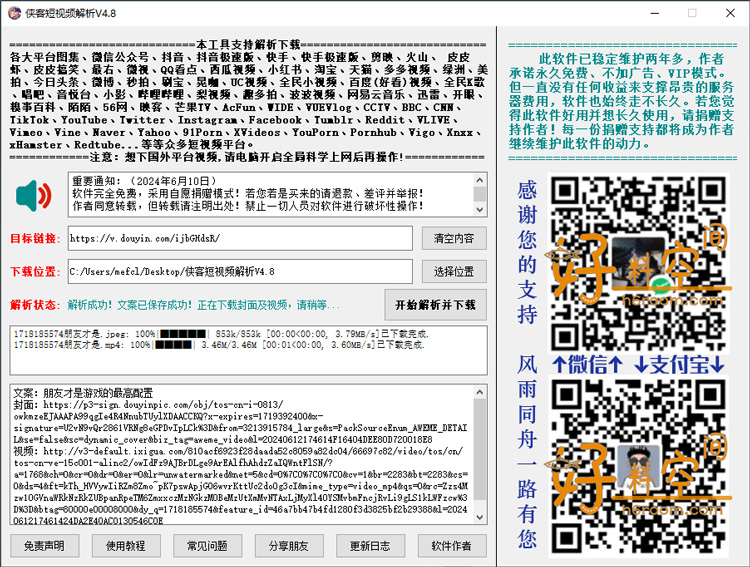The height and width of the screenshot is (567, 750).
Task: Click the ↓支付宝↓ label
Action: pos(679,365)
